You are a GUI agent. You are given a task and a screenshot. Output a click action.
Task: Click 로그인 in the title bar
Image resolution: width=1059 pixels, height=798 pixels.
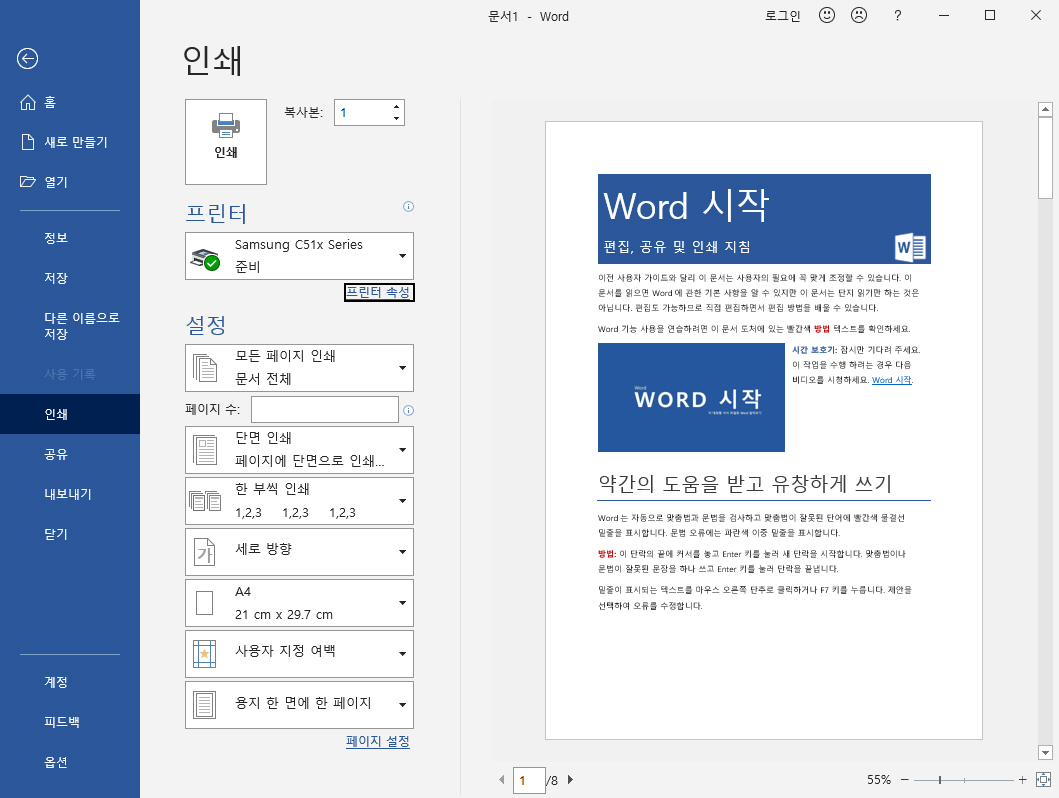(x=782, y=16)
